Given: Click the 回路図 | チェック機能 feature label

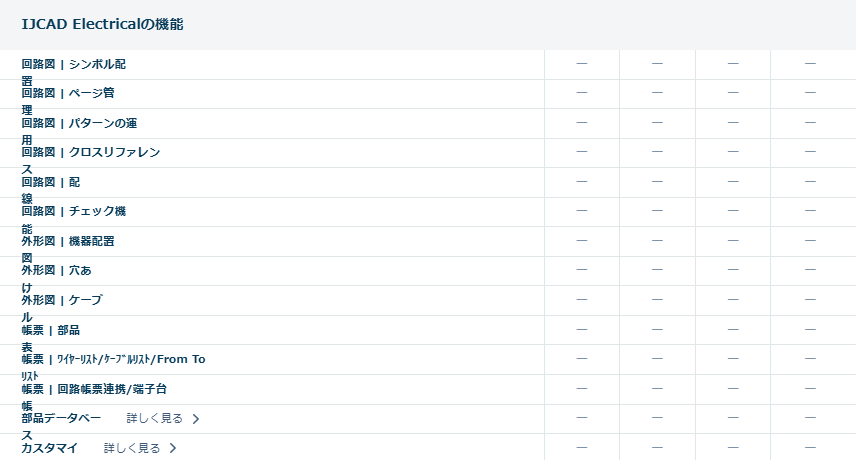Looking at the screenshot, I should coord(74,211).
